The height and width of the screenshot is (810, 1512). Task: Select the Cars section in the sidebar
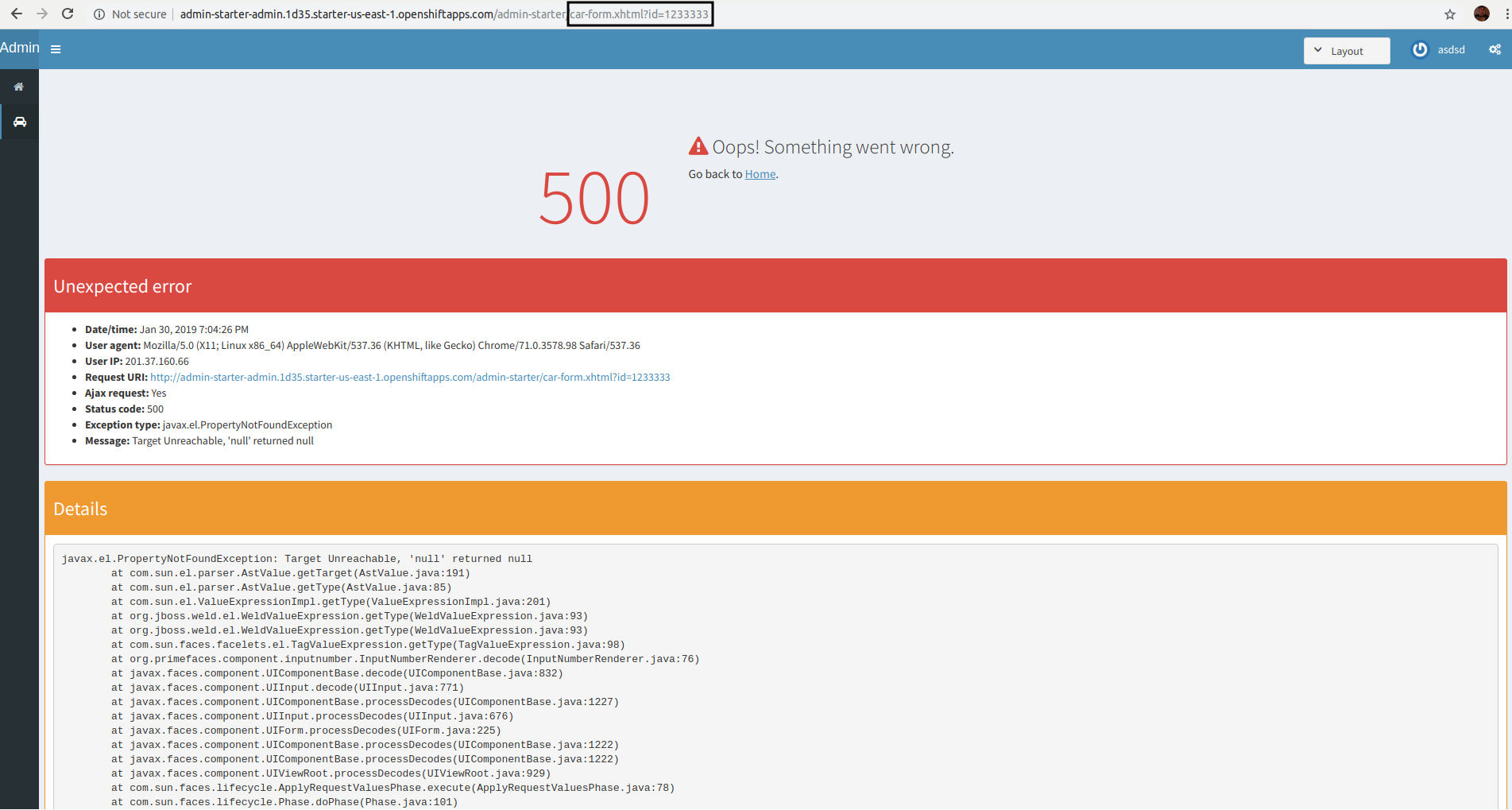pos(19,121)
